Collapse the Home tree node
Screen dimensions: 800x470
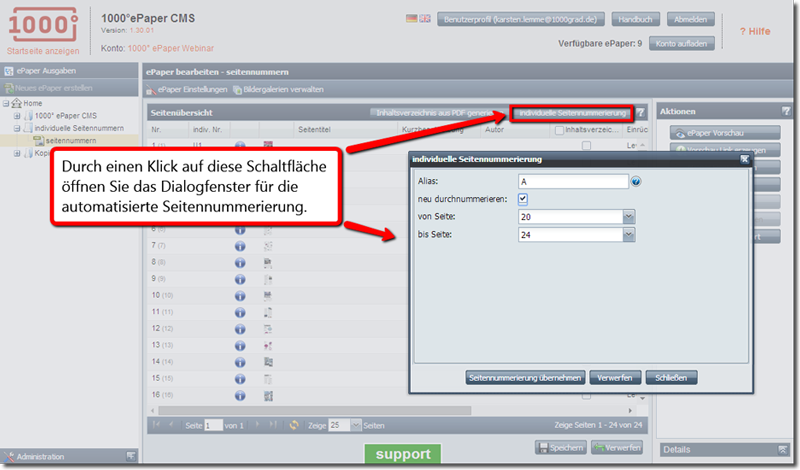6,103
